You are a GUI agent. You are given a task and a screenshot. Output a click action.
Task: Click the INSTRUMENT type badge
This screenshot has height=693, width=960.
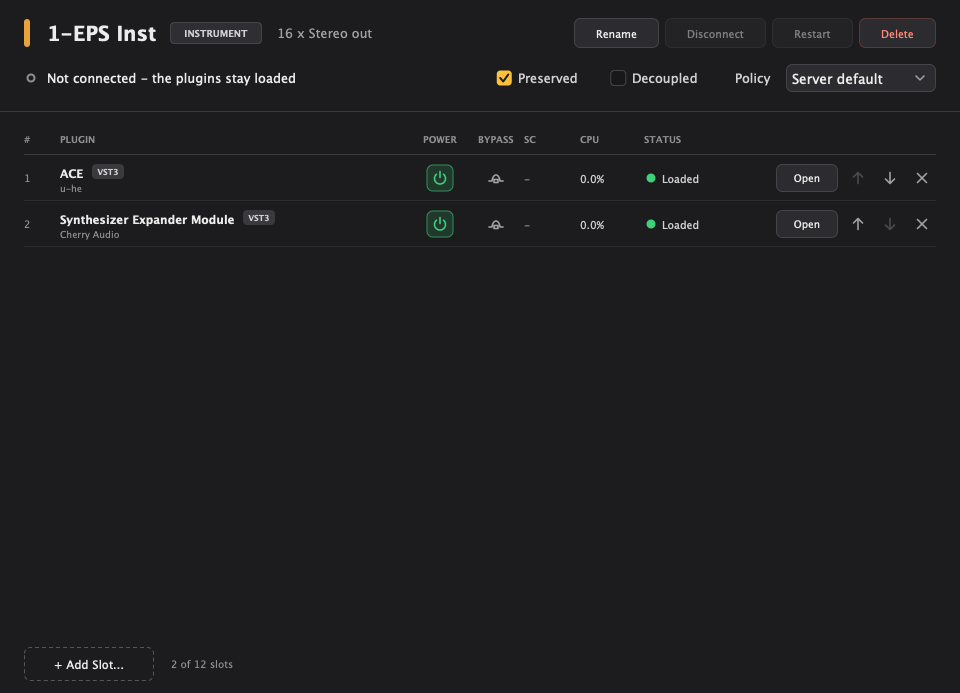click(216, 33)
